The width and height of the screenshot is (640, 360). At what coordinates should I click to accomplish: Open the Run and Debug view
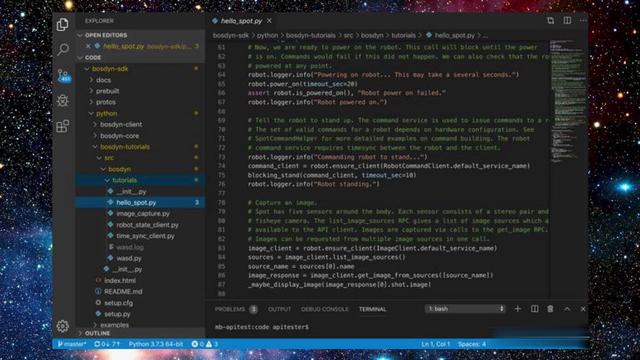(62, 100)
